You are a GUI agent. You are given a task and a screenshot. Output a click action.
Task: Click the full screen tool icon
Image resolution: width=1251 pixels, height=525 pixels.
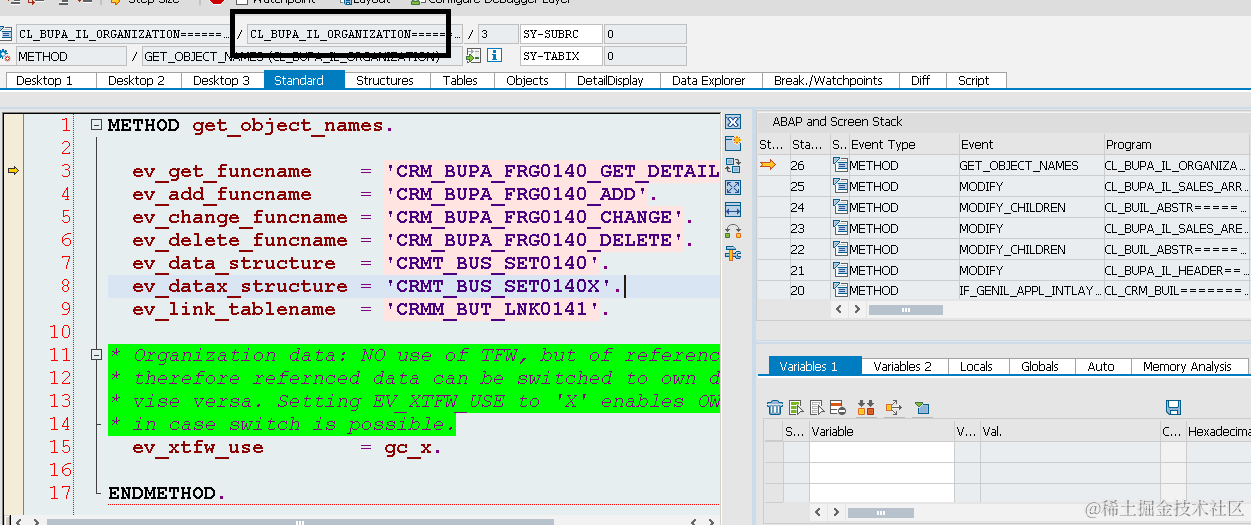click(733, 188)
